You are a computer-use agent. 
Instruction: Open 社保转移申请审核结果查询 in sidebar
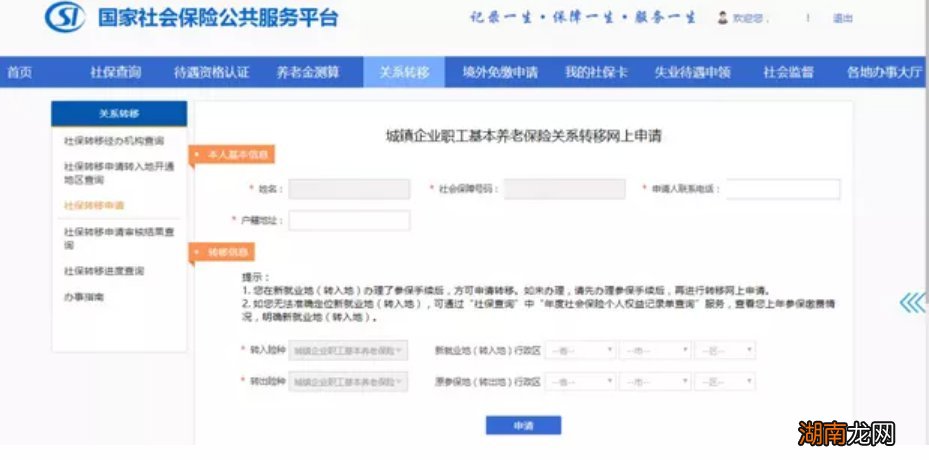[118, 238]
